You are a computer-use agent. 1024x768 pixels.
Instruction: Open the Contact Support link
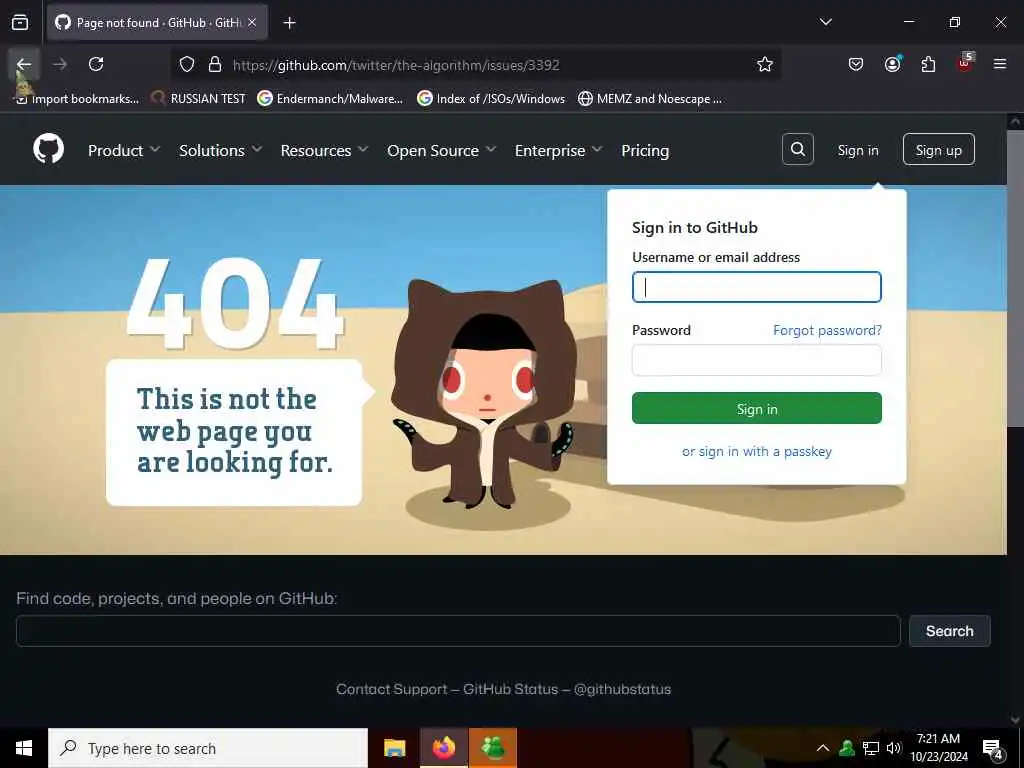coord(391,689)
